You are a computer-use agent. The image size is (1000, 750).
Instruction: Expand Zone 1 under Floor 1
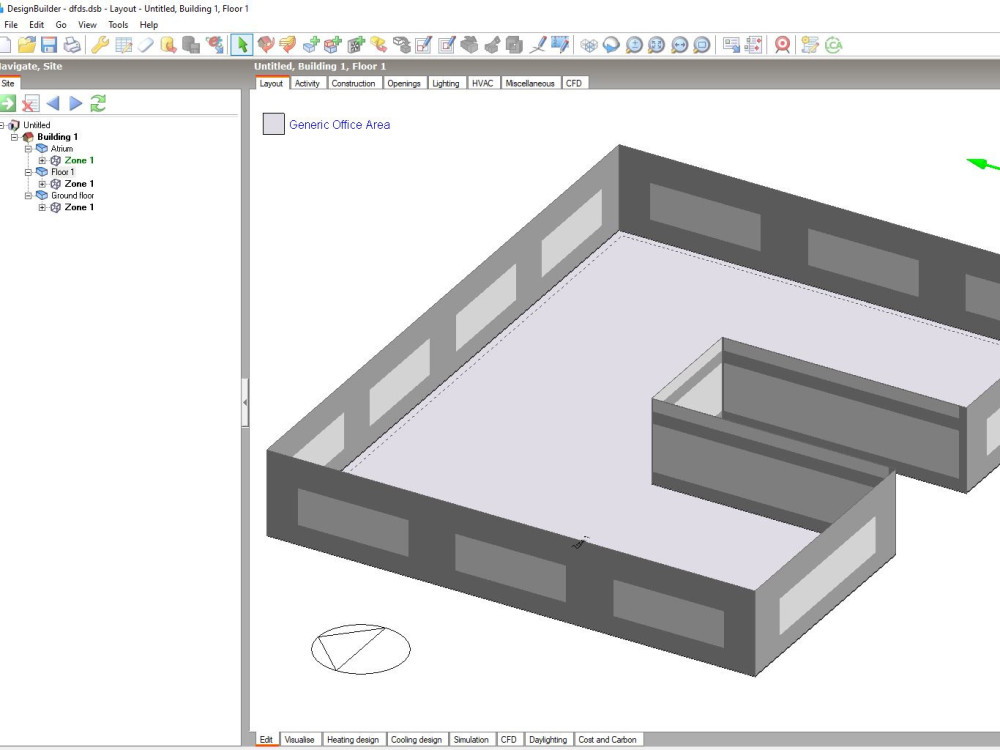pos(42,184)
